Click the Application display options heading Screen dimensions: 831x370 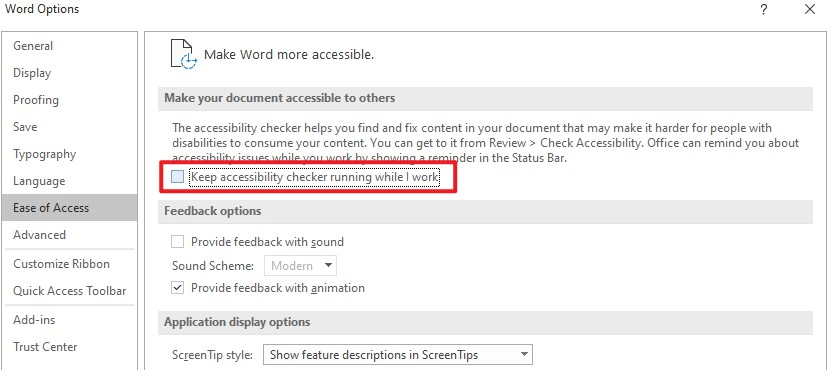coord(237,322)
